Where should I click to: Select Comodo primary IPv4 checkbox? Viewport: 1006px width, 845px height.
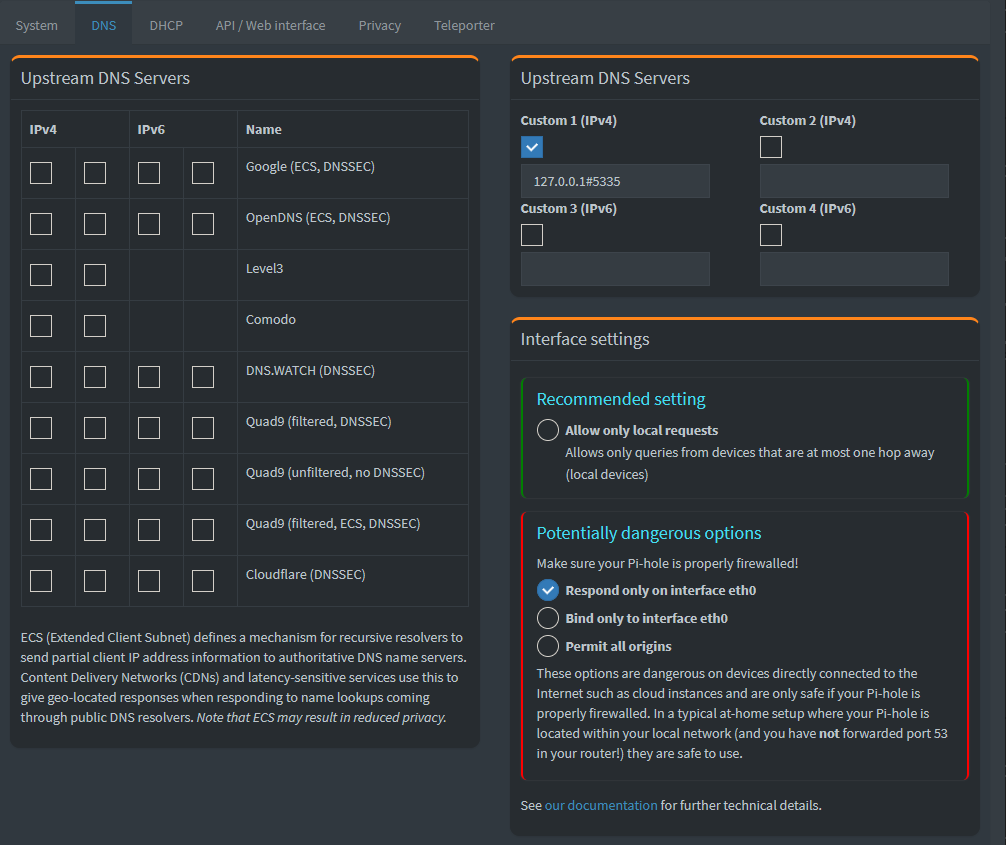point(41,326)
